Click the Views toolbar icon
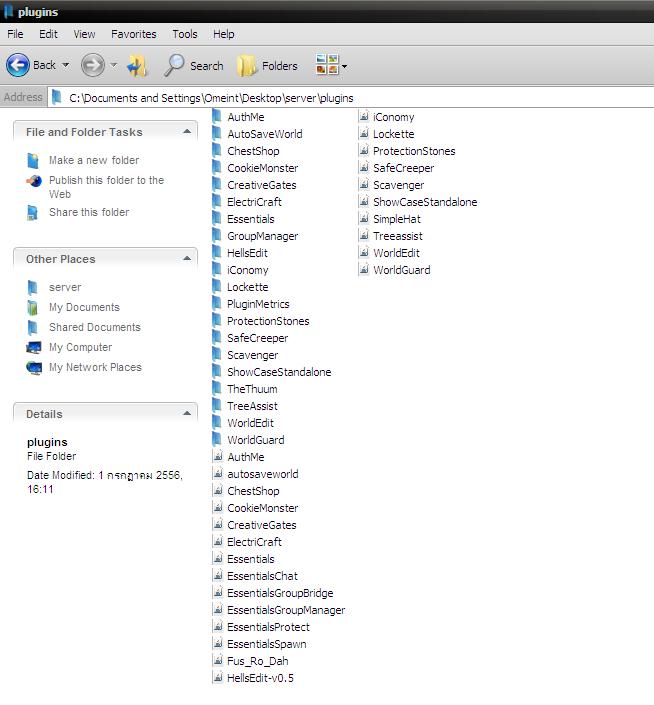654x705 pixels. pos(327,65)
